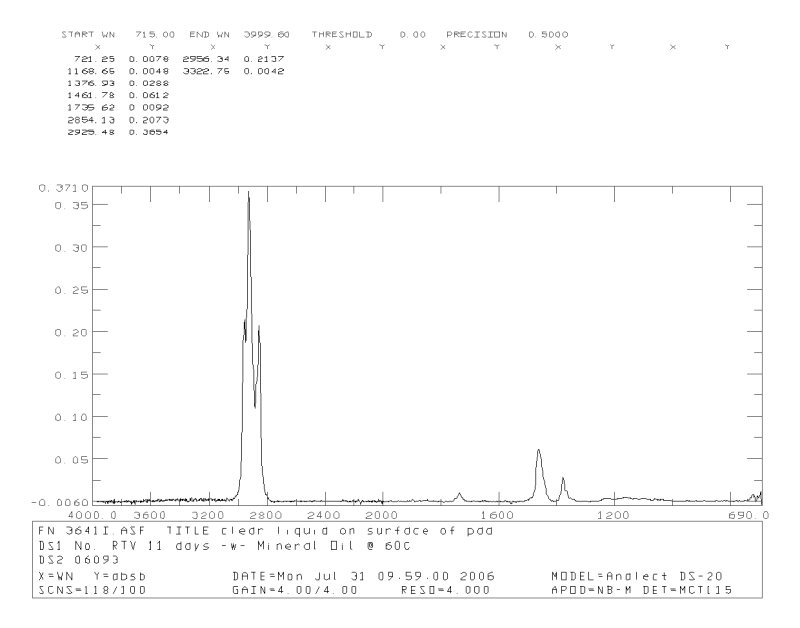The width and height of the screenshot is (800, 628).
Task: Click the y-axis tick label 0.25
Action: 71,290
